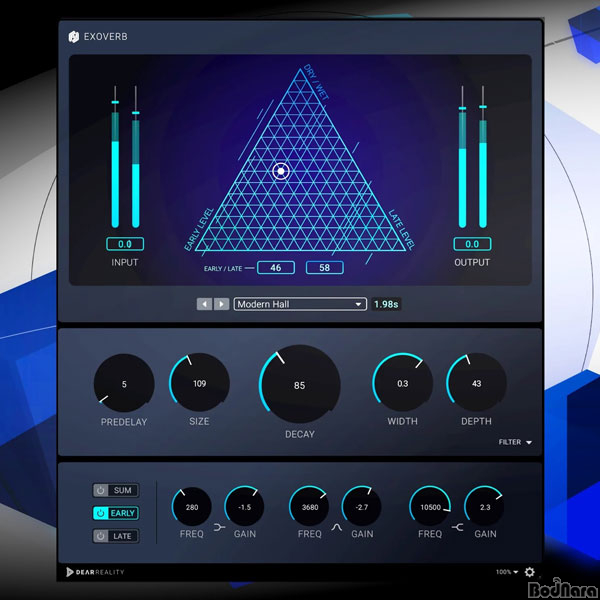The height and width of the screenshot is (600, 600).
Task: Click the DRY / WET label on triangle
Action: [316, 82]
